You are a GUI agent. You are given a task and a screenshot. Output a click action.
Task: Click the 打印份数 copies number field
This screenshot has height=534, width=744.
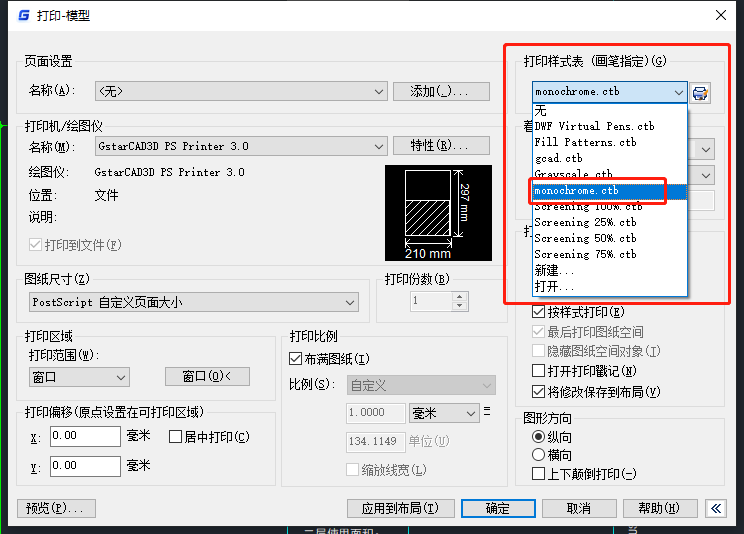point(431,301)
